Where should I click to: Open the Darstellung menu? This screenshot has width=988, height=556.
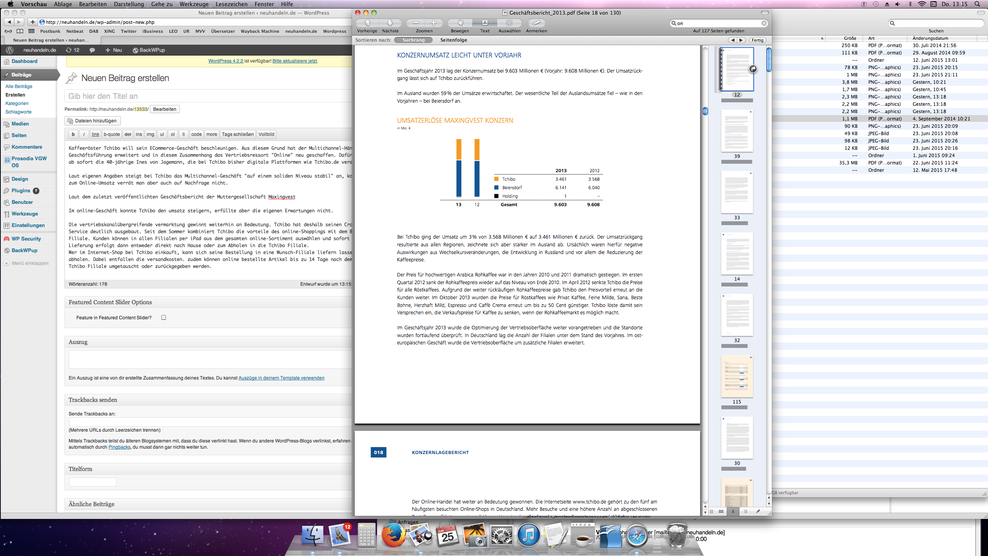pyautogui.click(x=129, y=4)
